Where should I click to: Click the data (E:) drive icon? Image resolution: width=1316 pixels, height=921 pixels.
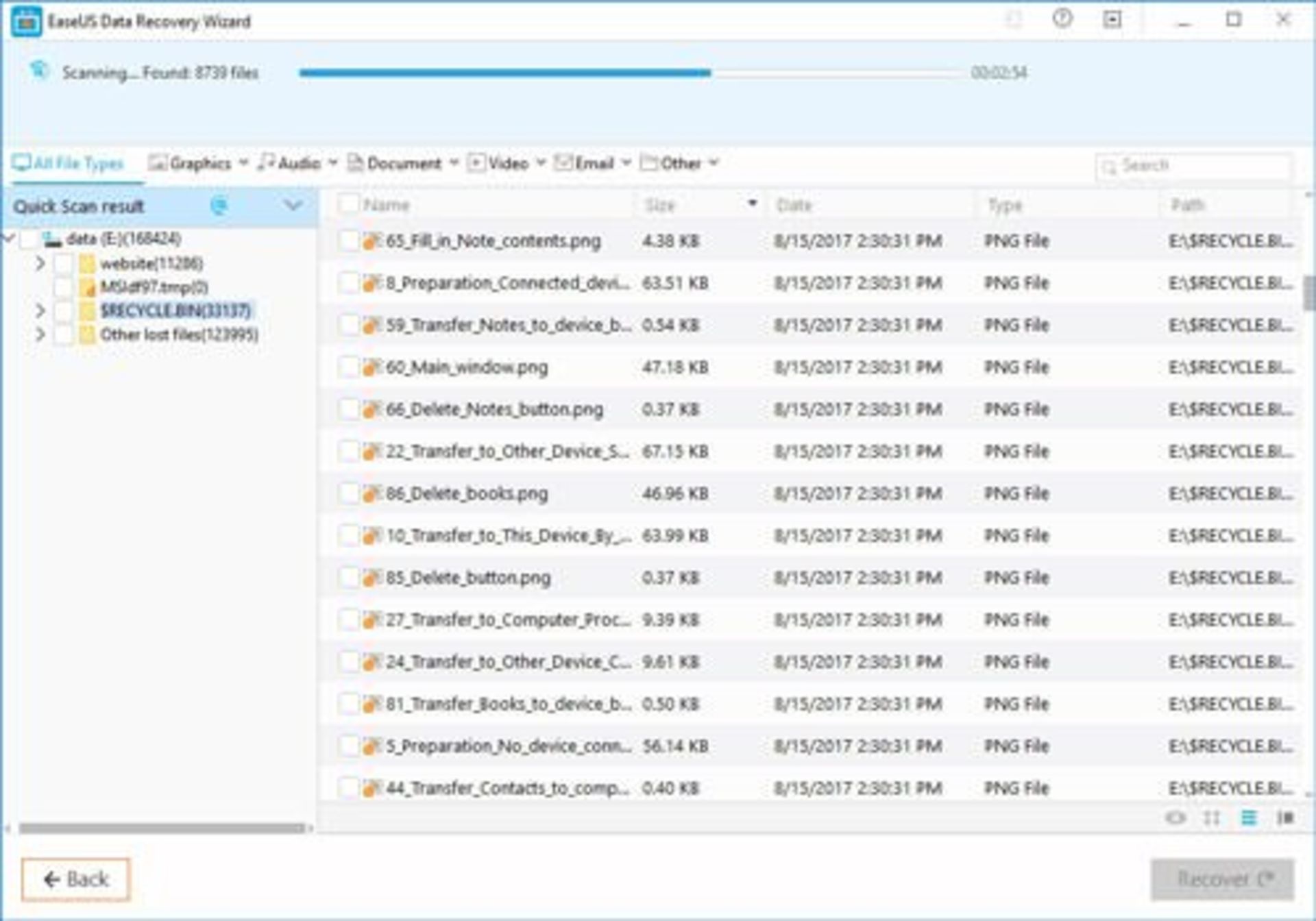(x=51, y=239)
